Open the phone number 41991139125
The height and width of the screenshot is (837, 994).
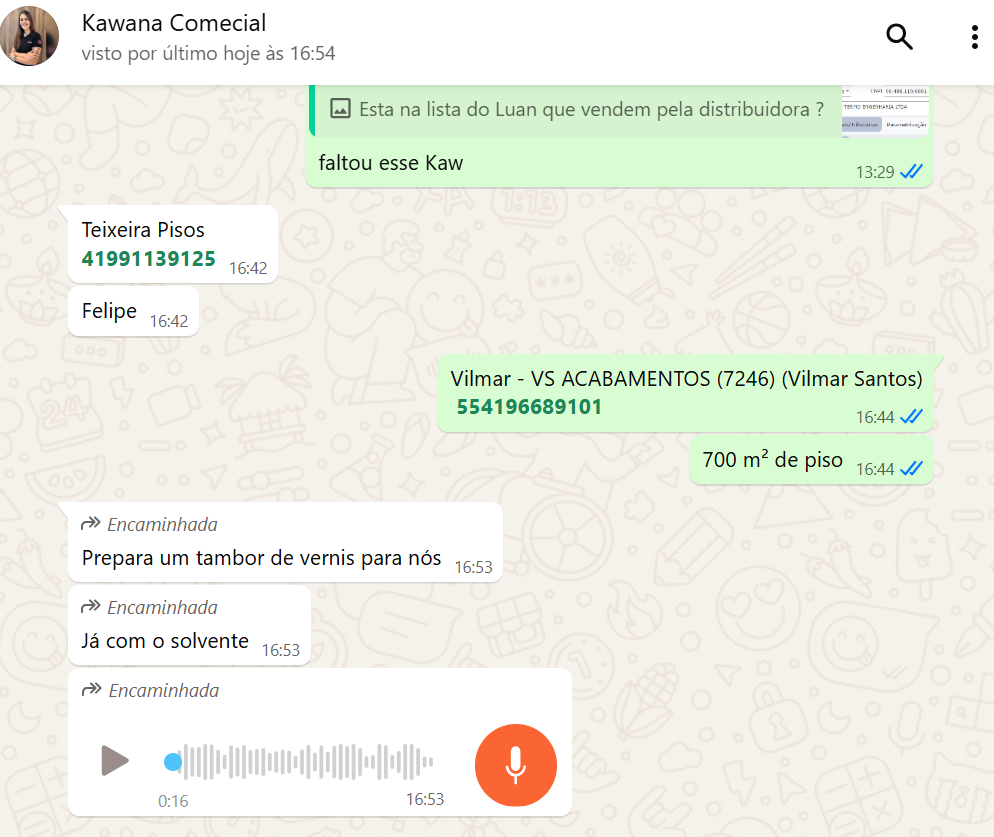coord(148,259)
